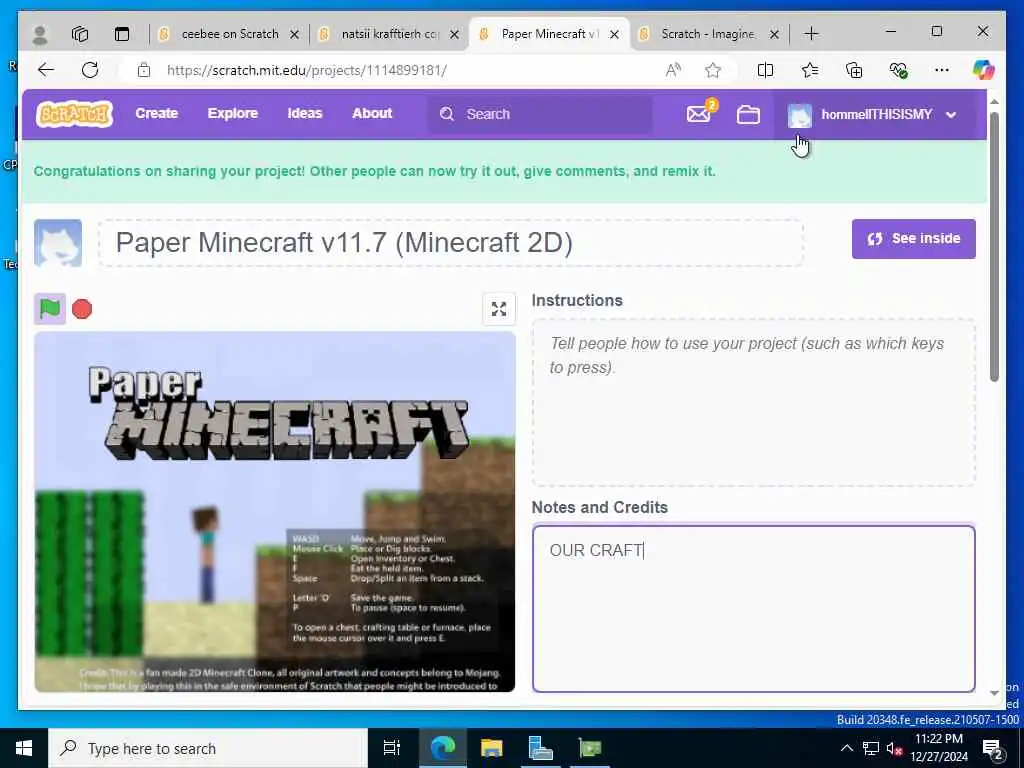Open Edge workspaces icon
The height and width of the screenshot is (768, 1024).
pos(80,34)
